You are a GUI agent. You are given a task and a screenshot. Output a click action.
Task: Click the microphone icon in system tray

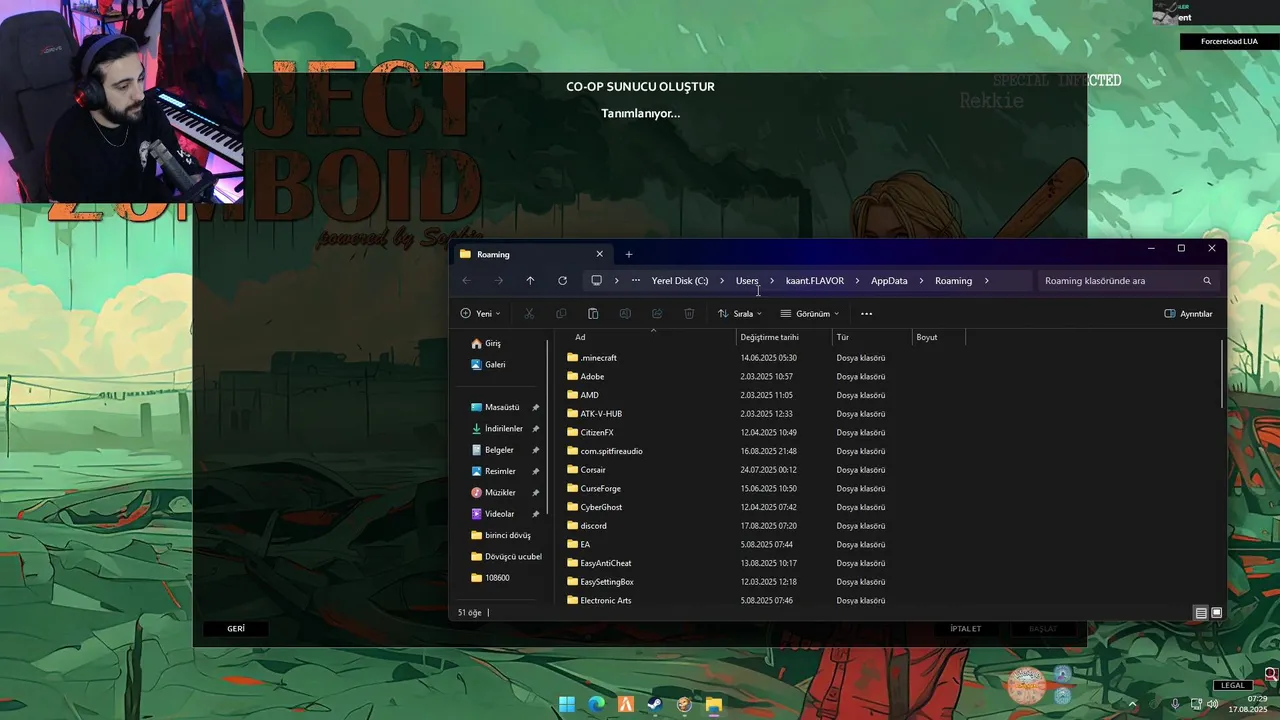[1175, 704]
